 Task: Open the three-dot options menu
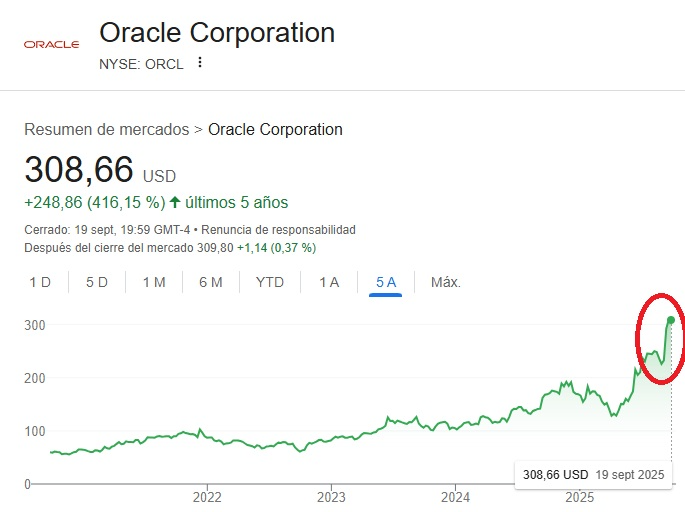coord(200,63)
